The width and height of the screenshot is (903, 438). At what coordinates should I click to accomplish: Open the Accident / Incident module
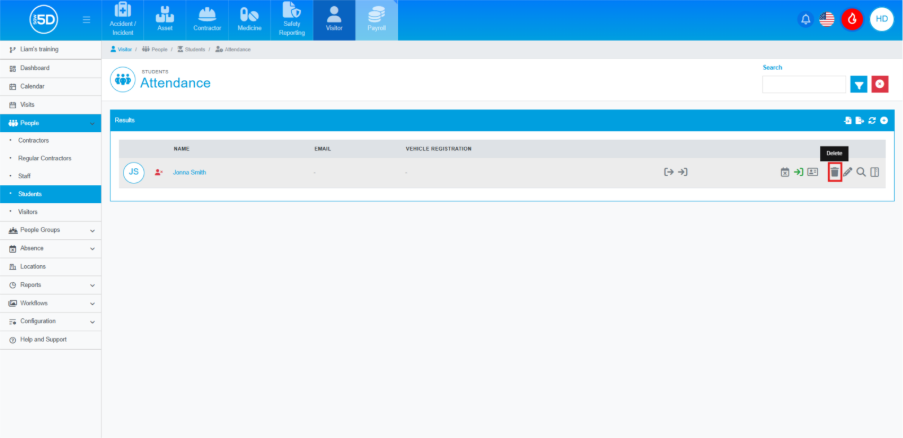(123, 20)
